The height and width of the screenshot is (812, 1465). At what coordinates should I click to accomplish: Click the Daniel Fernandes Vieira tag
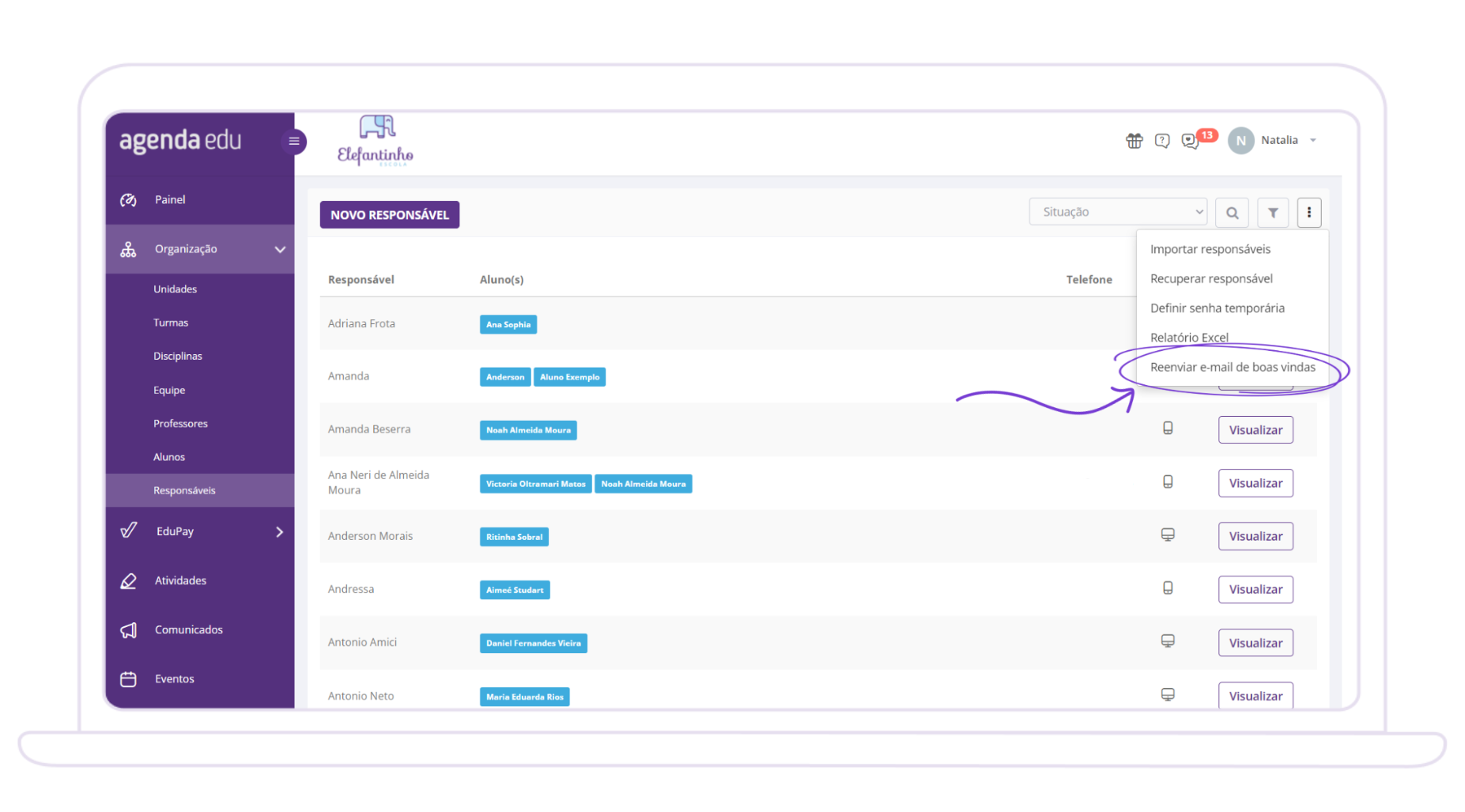point(533,643)
